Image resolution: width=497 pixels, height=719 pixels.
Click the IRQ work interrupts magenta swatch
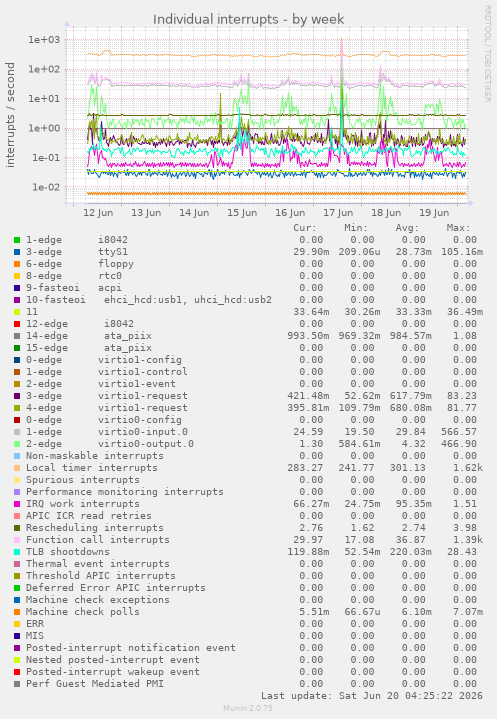[17, 504]
